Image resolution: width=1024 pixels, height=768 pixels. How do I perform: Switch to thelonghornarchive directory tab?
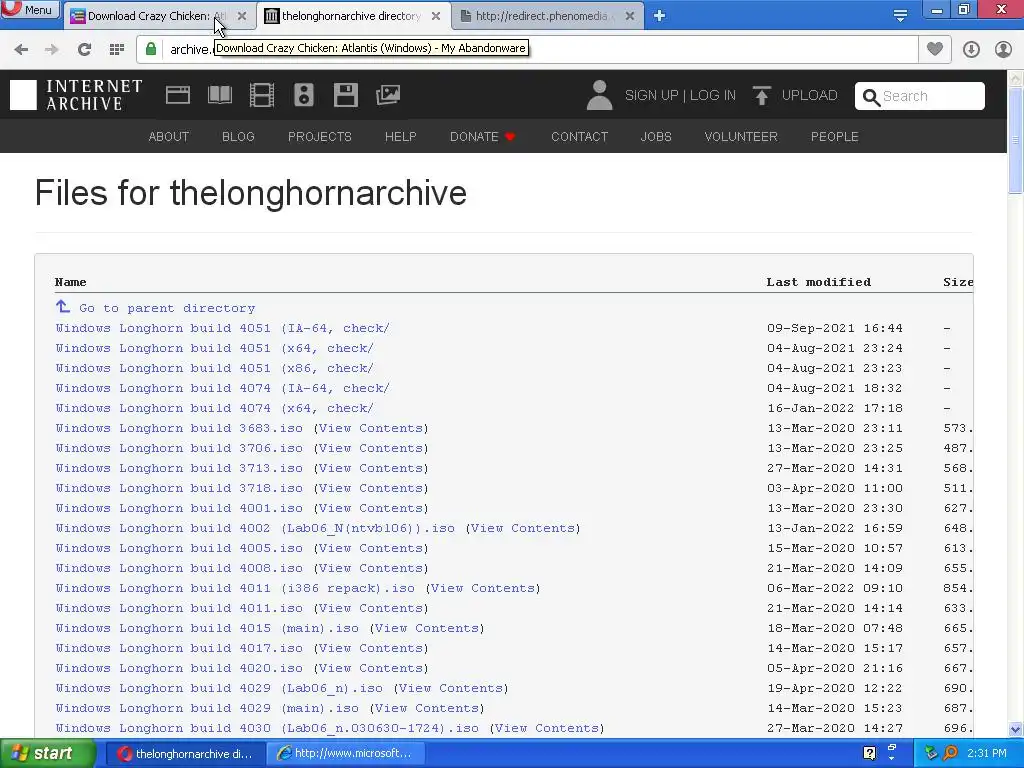click(351, 16)
